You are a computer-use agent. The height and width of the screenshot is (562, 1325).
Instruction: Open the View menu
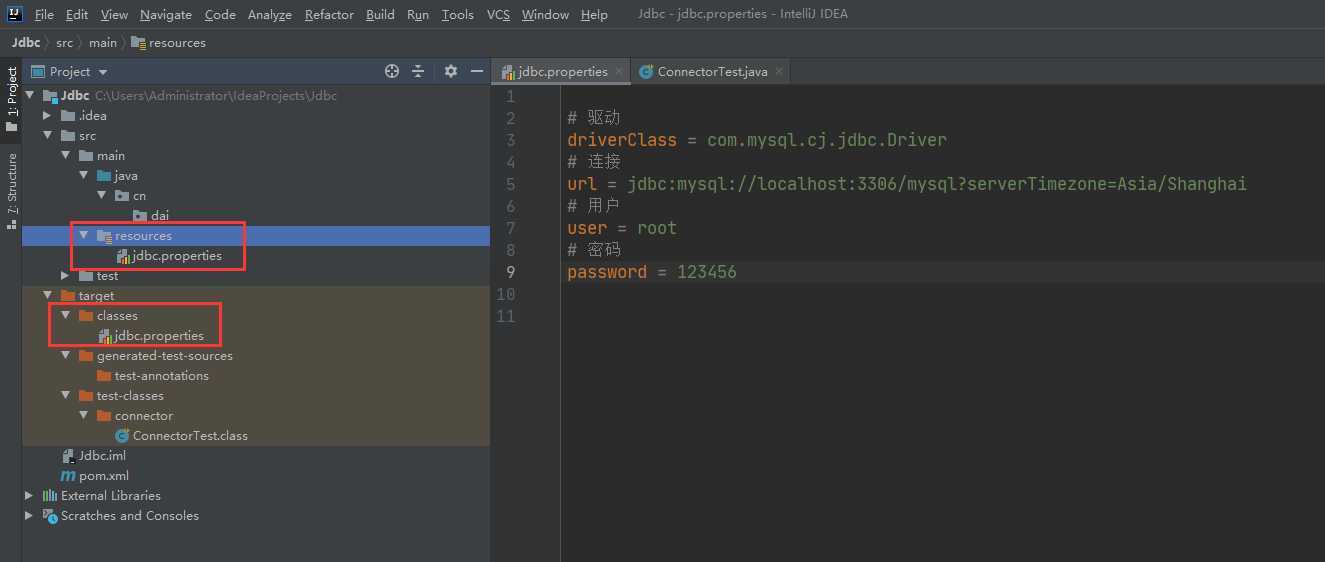click(x=114, y=15)
